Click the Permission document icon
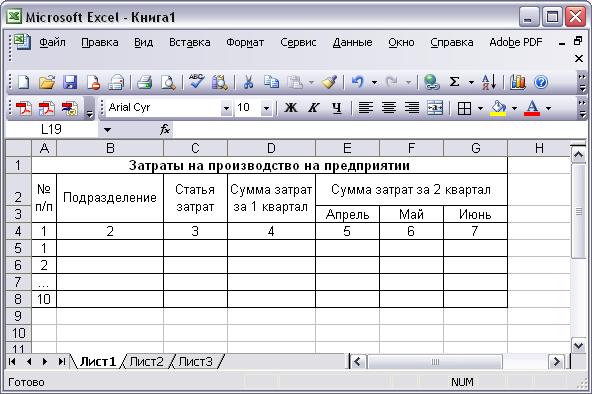 (93, 82)
